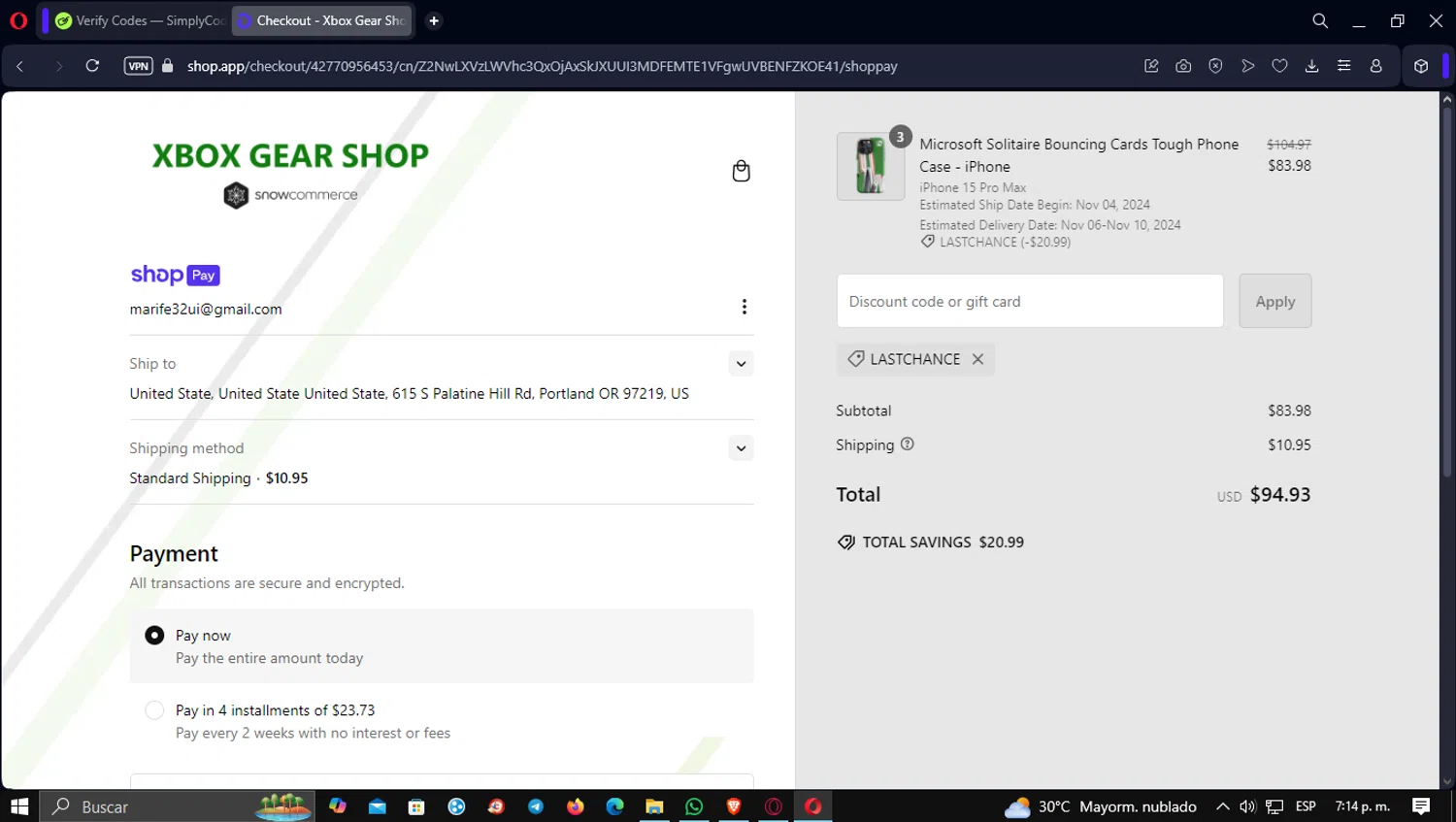Expand the Shipping method dropdown
Image resolution: width=1456 pixels, height=822 pixels.
click(x=741, y=448)
